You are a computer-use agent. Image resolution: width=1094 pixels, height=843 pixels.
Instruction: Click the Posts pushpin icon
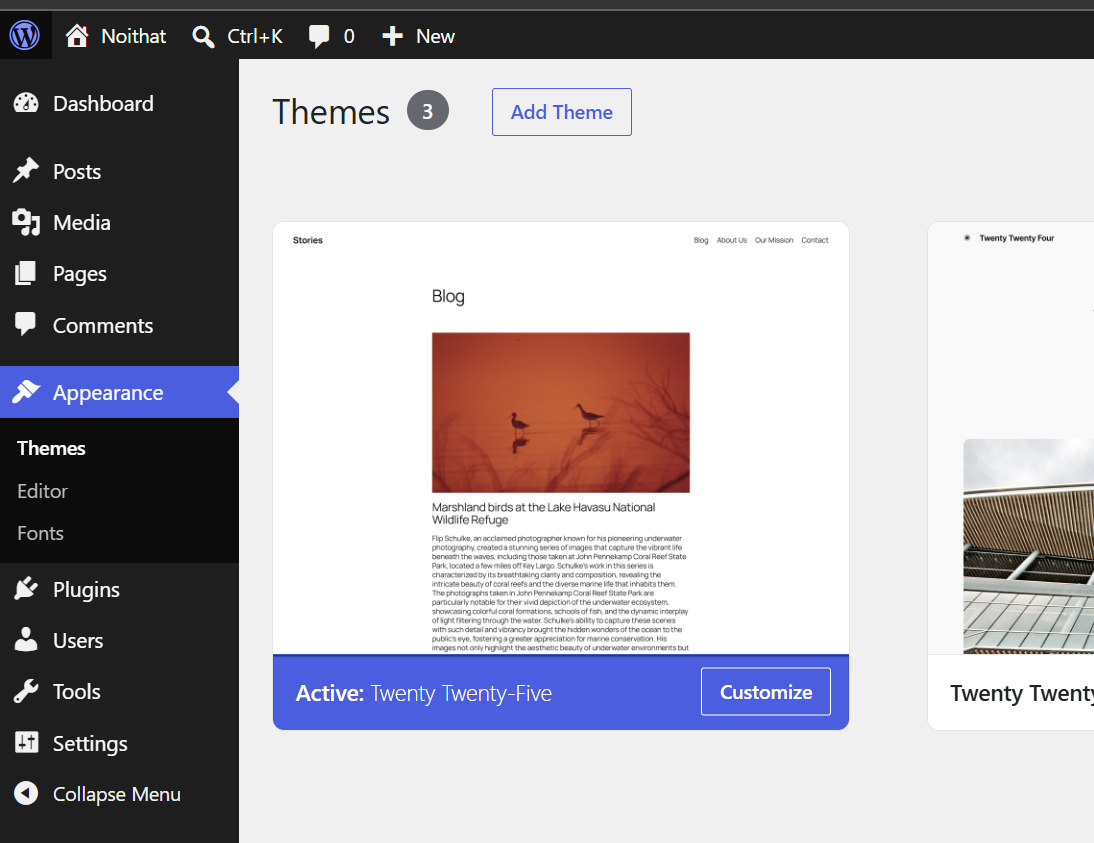point(27,171)
